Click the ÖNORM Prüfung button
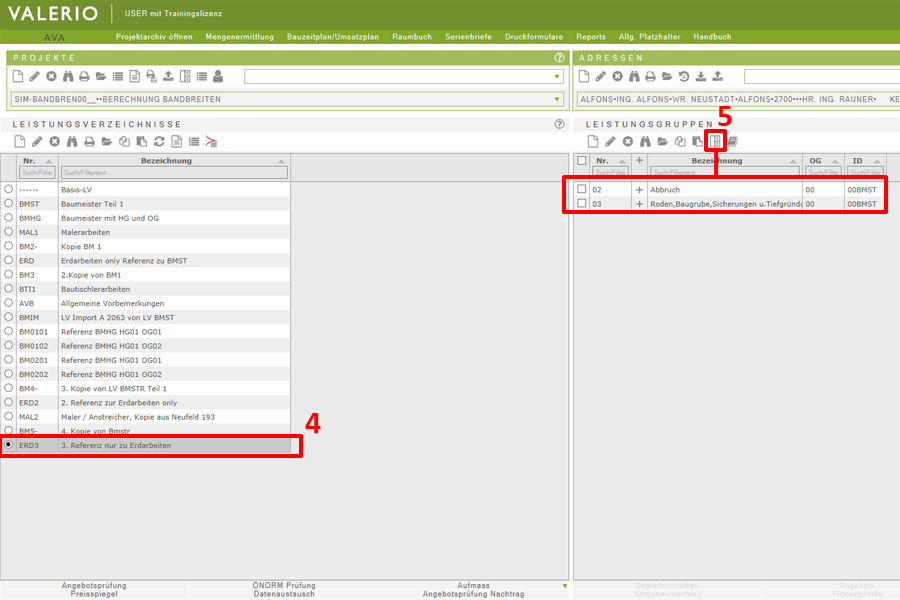Viewport: 900px width, 600px height. 284,585
